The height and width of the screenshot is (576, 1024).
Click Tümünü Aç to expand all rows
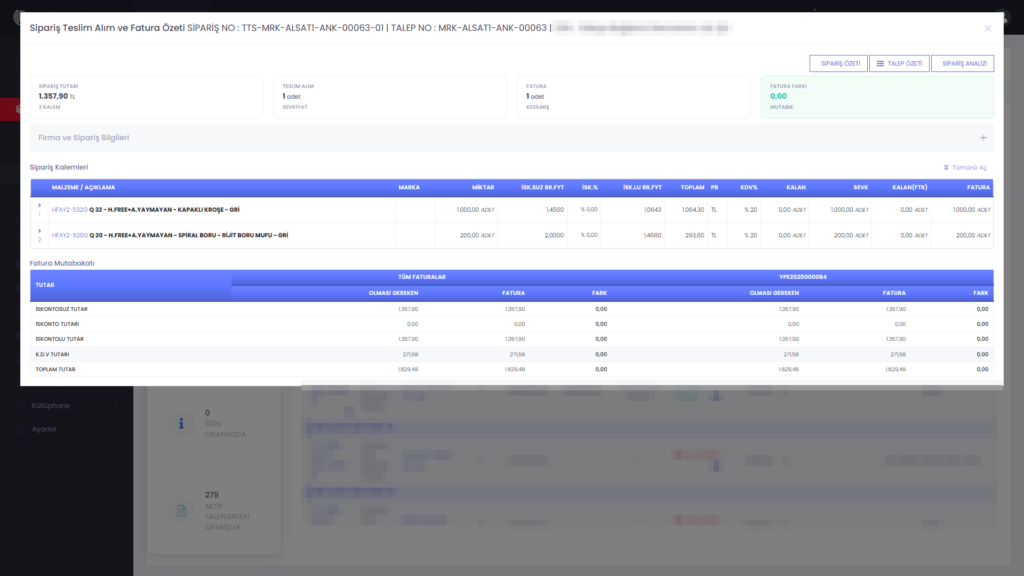click(x=965, y=168)
